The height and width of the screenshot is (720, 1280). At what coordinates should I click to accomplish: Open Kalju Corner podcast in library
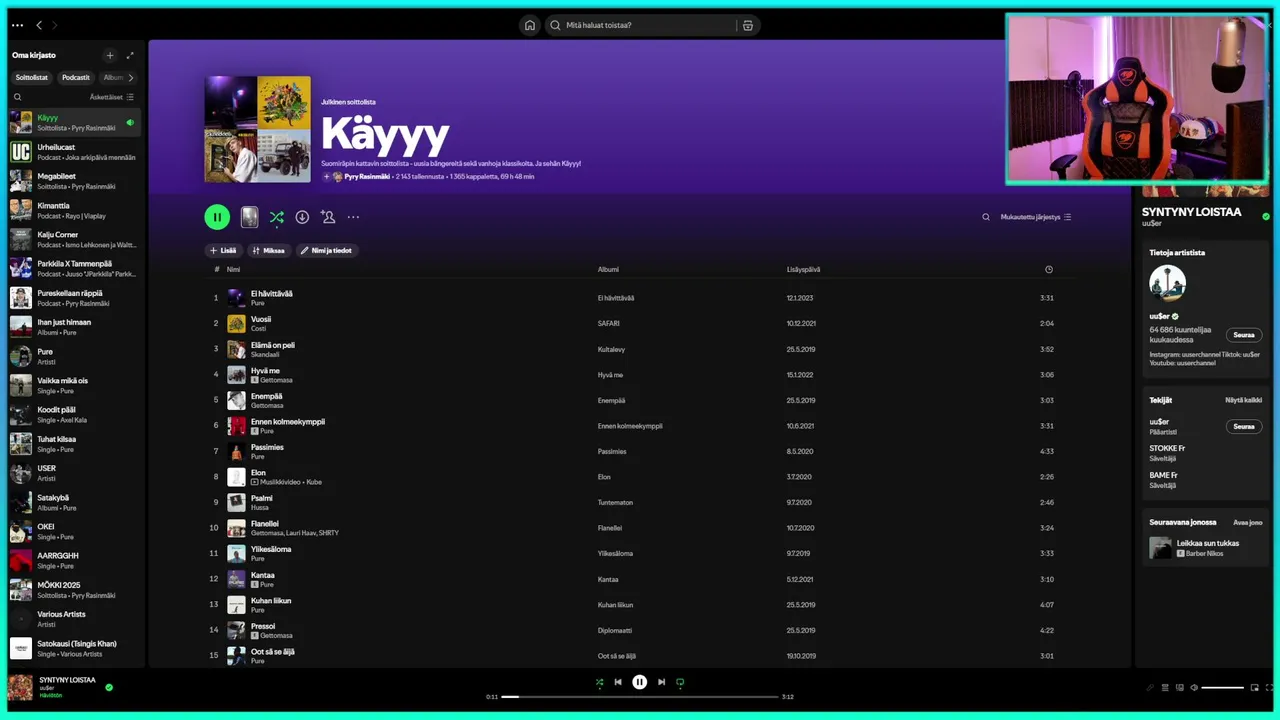click(74, 240)
